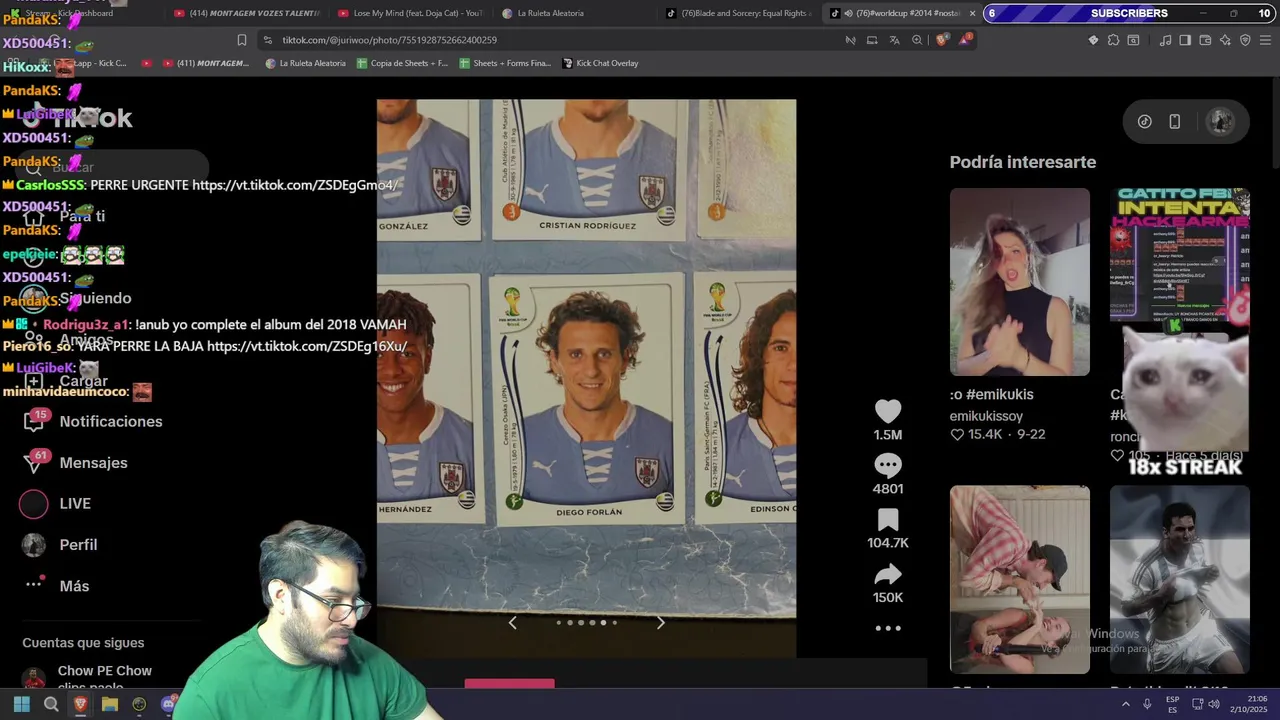
Task: Toggle the browser sidebar panel icon
Action: click(x=1185, y=40)
